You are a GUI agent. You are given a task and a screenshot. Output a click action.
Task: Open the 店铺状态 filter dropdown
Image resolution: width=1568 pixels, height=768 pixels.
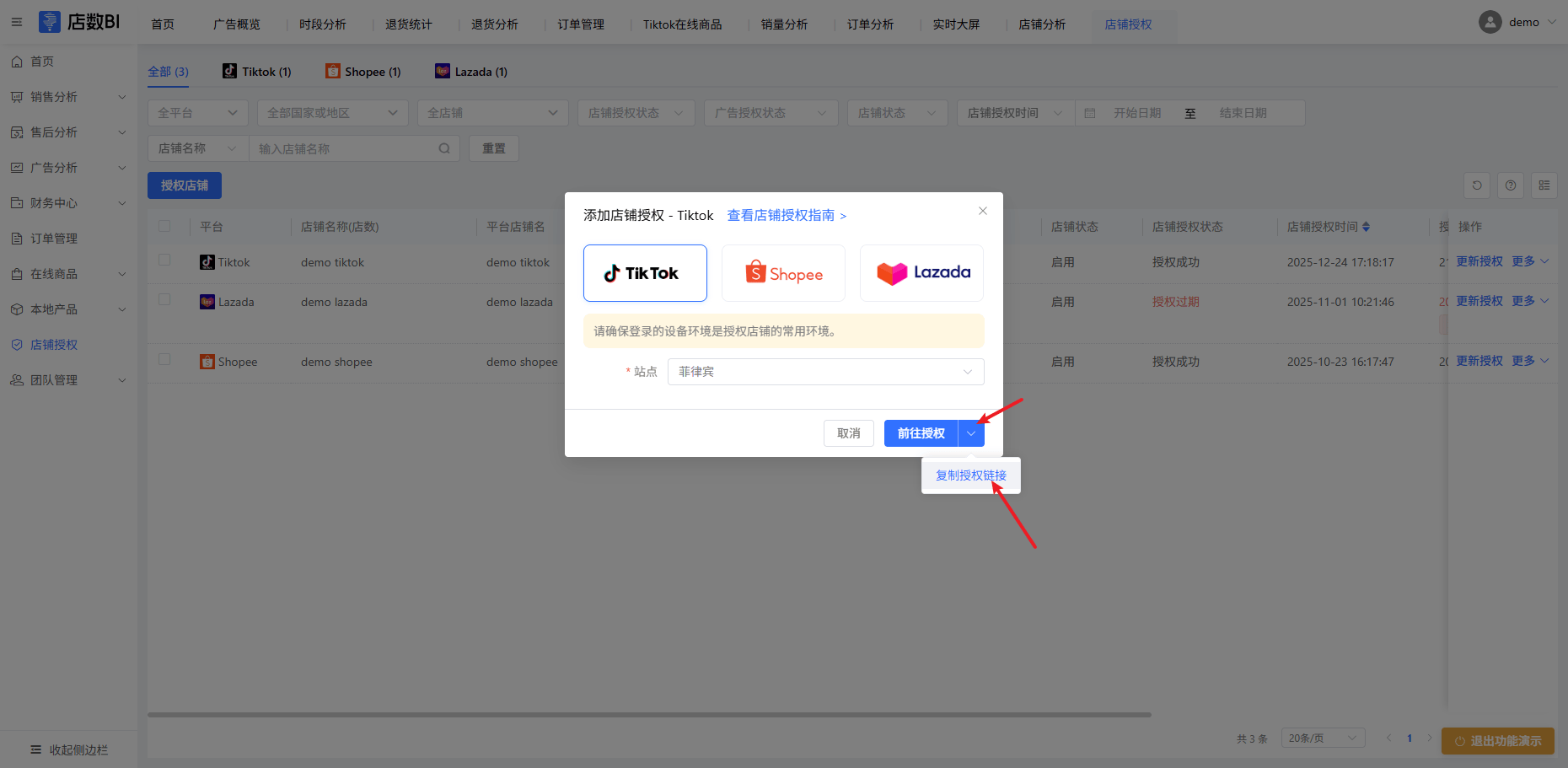pyautogui.click(x=898, y=113)
